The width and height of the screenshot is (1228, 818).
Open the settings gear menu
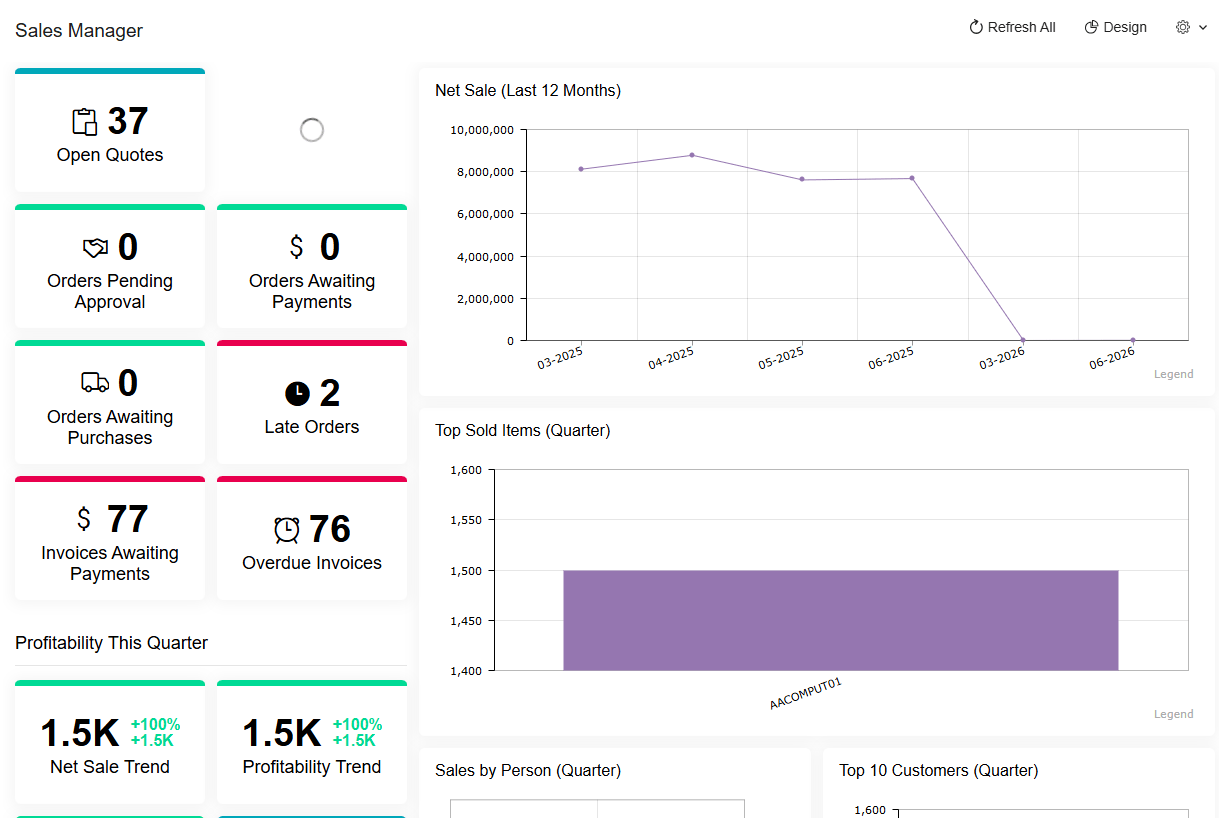coord(1183,27)
